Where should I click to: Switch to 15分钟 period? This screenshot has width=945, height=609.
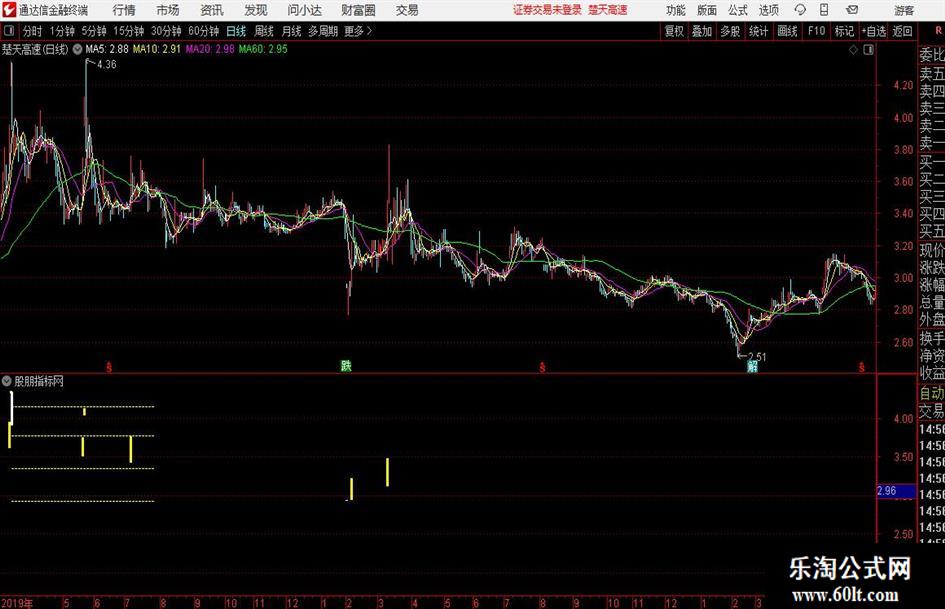pyautogui.click(x=129, y=31)
